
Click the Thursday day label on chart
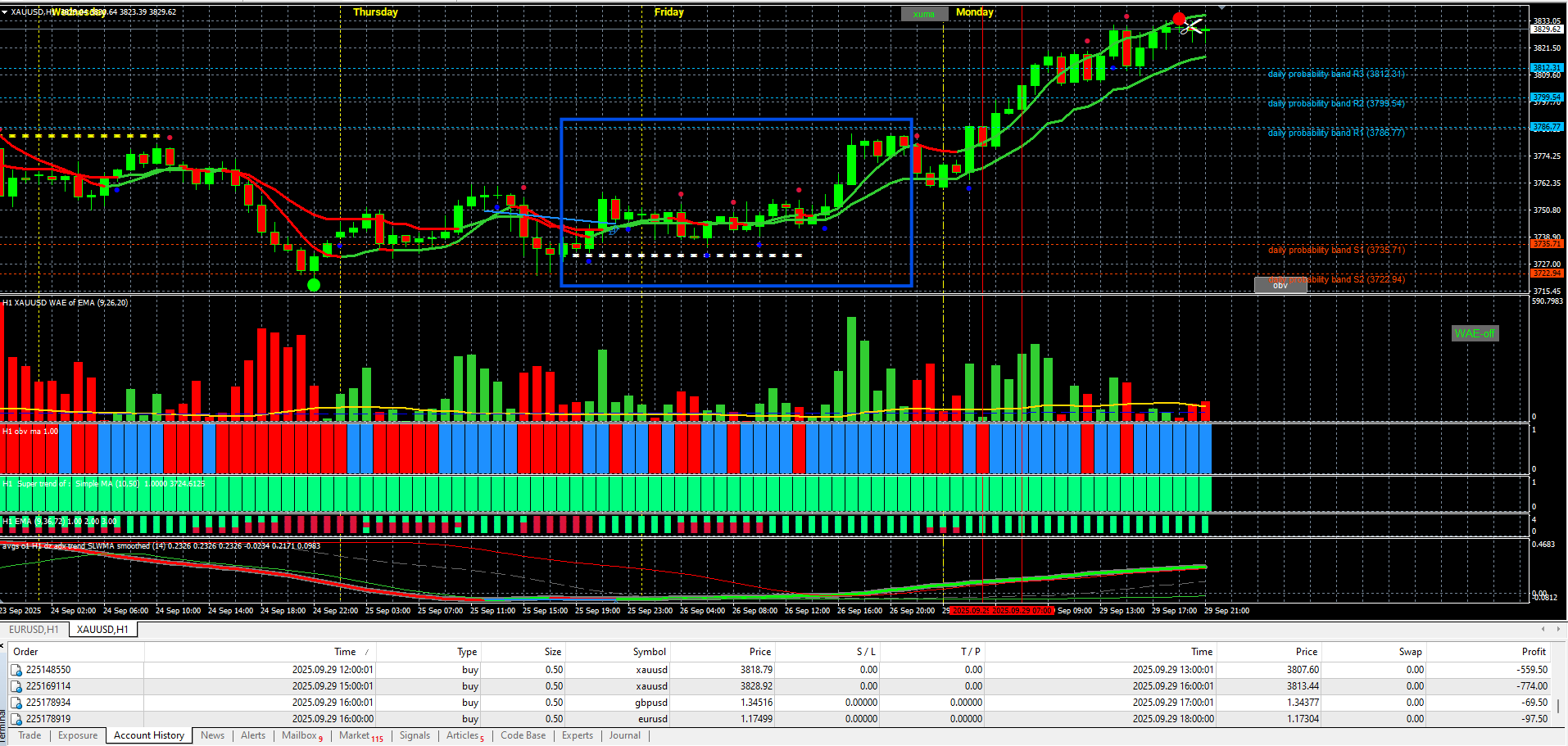[x=375, y=12]
